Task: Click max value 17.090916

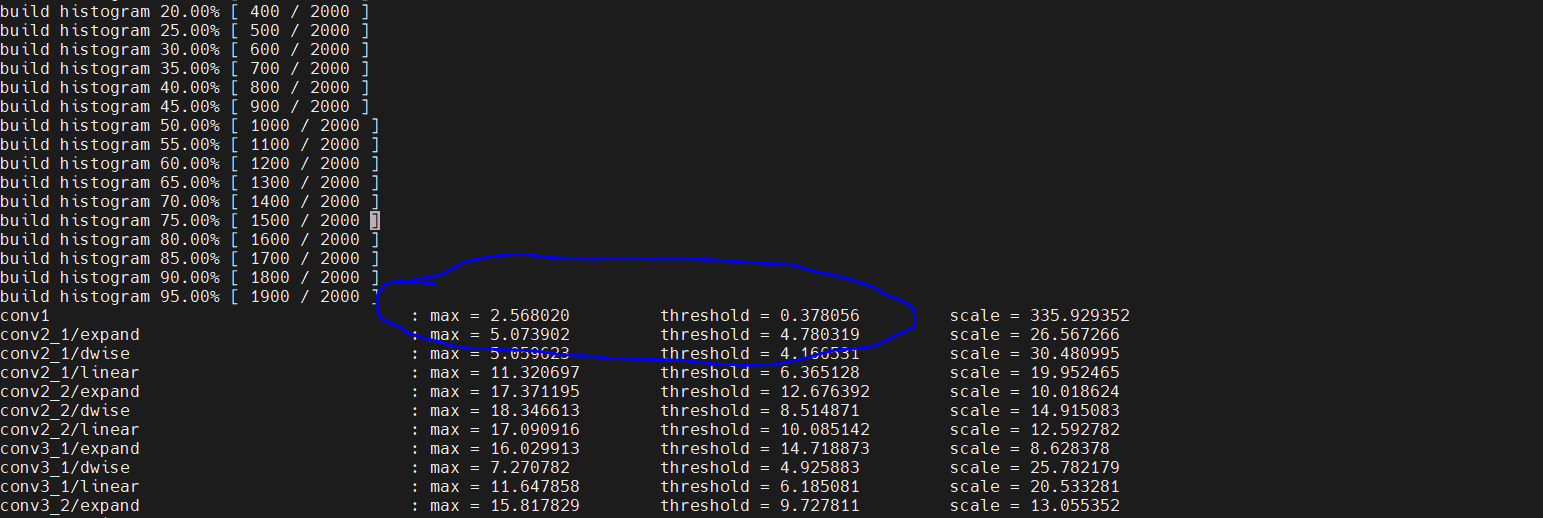Action: tap(535, 429)
